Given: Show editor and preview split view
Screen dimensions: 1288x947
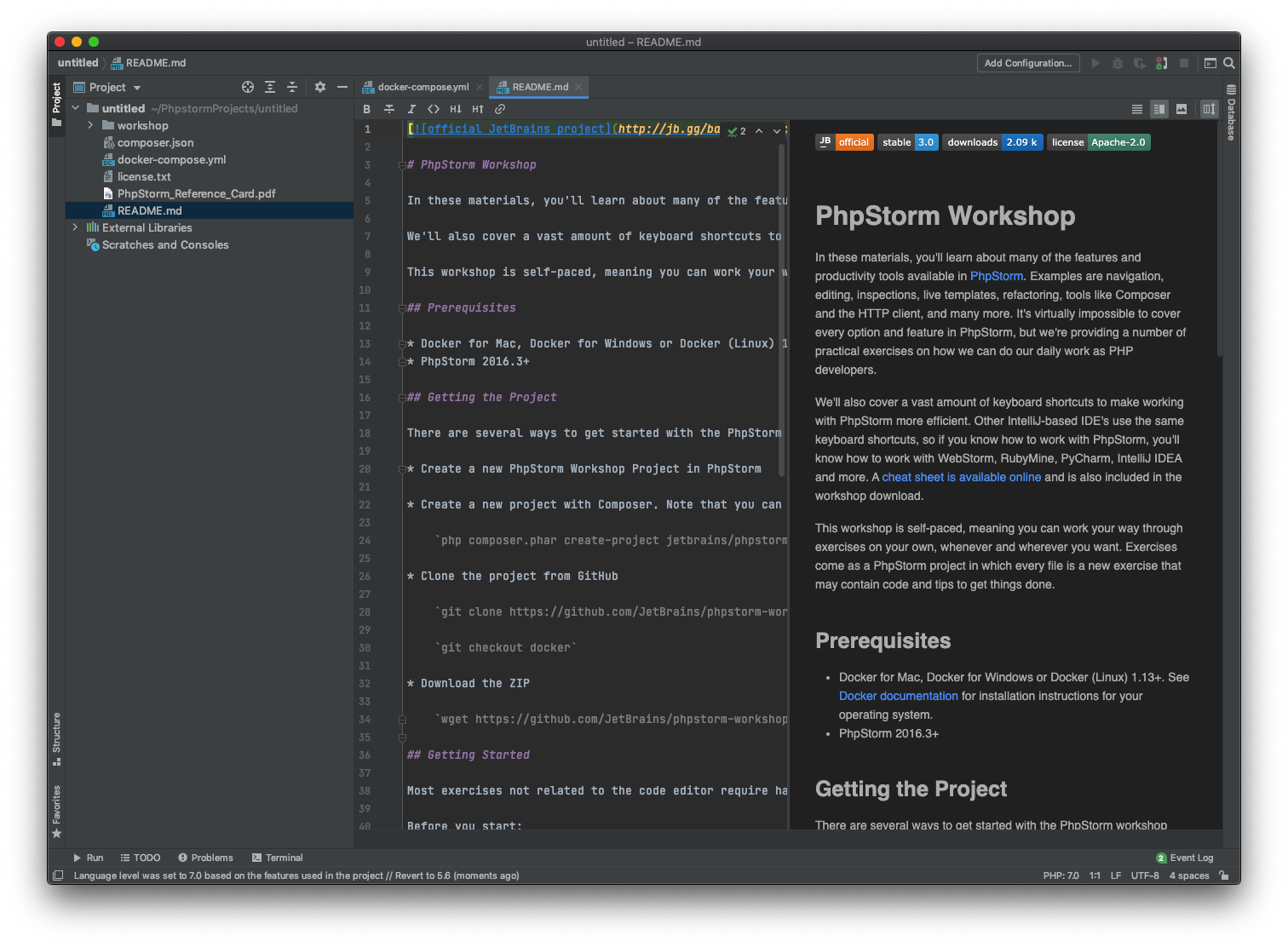Looking at the screenshot, I should (1159, 109).
